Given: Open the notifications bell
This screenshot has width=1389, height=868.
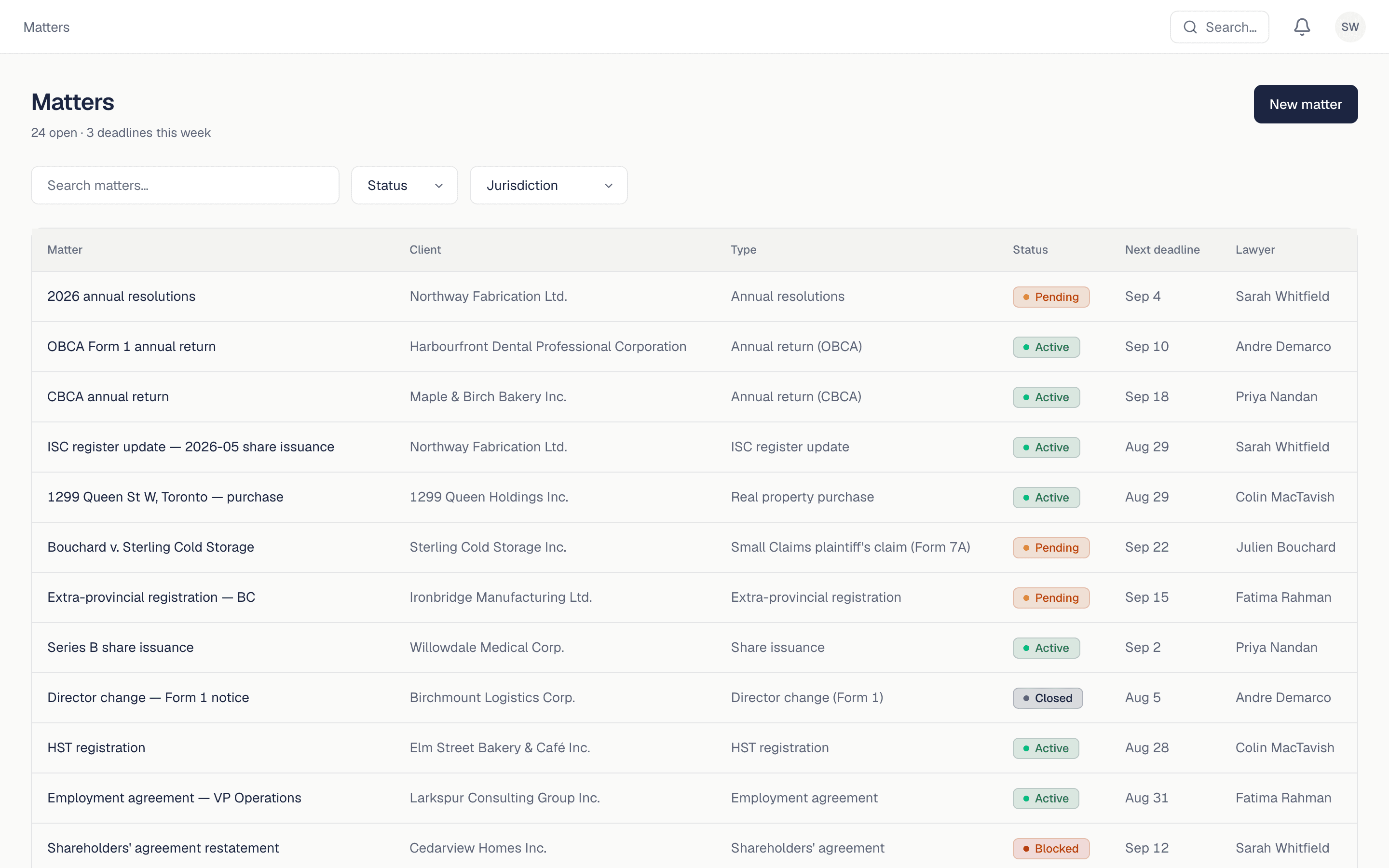Looking at the screenshot, I should [1302, 27].
